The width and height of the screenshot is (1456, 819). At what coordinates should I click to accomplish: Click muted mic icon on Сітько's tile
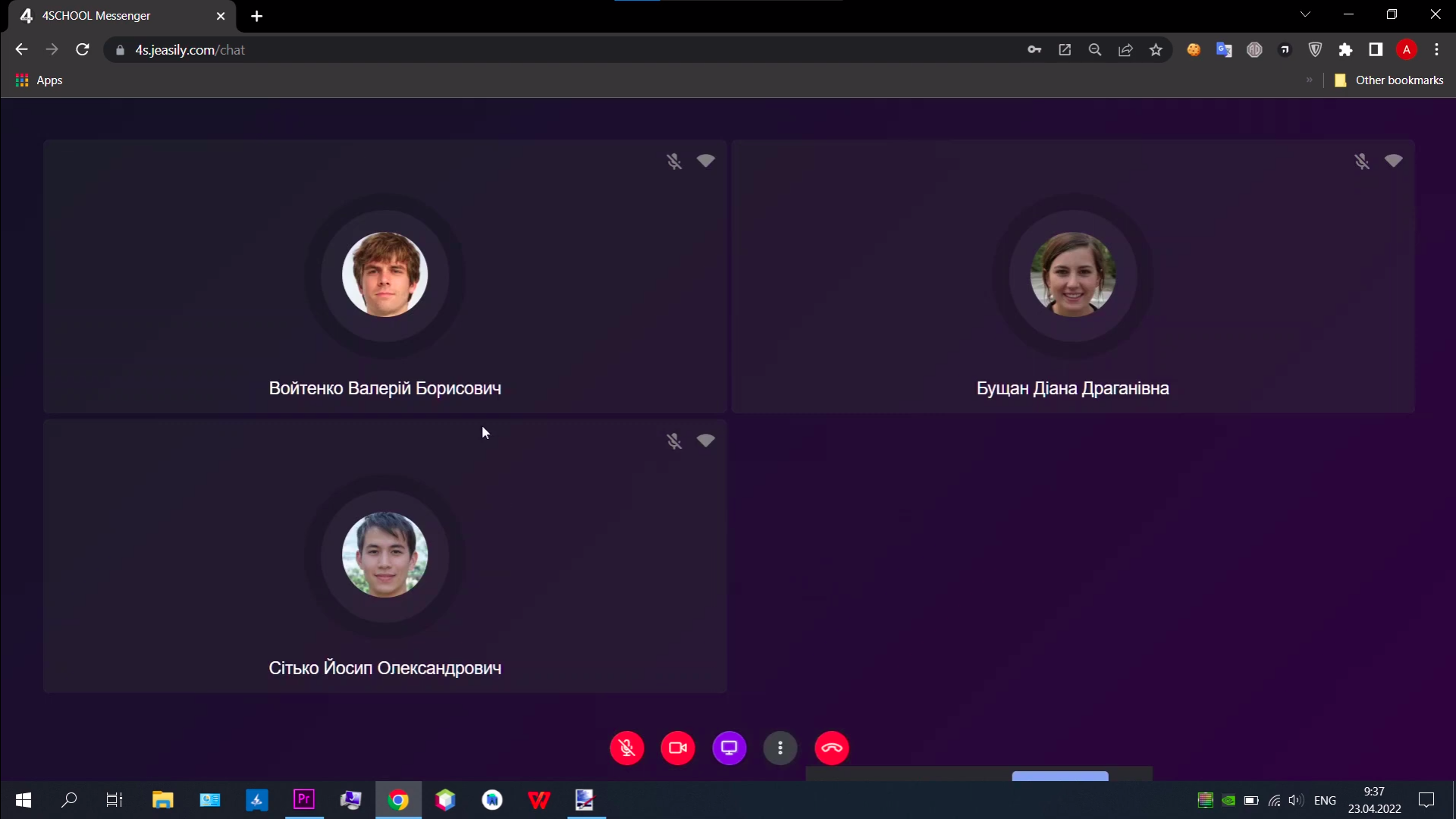click(674, 441)
